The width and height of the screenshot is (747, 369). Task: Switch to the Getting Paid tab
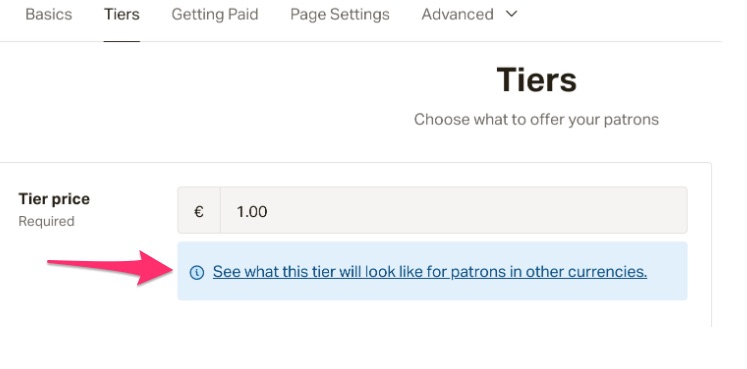click(215, 14)
